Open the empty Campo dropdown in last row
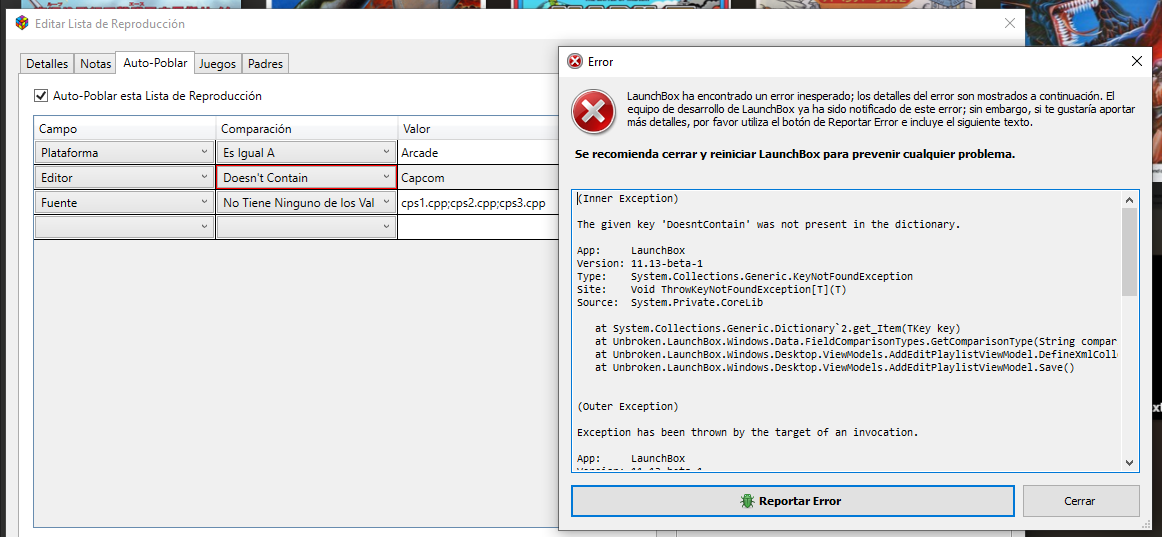The width and height of the screenshot is (1162, 537). (x=124, y=227)
